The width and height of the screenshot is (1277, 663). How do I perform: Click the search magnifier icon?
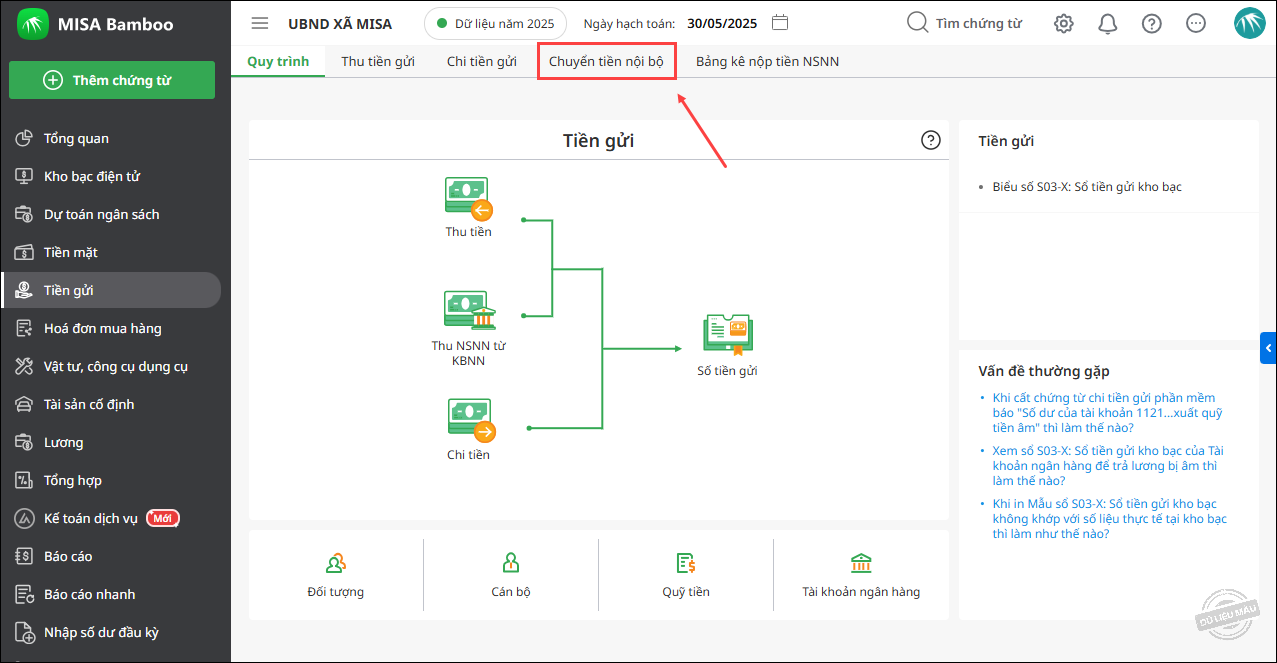[917, 23]
